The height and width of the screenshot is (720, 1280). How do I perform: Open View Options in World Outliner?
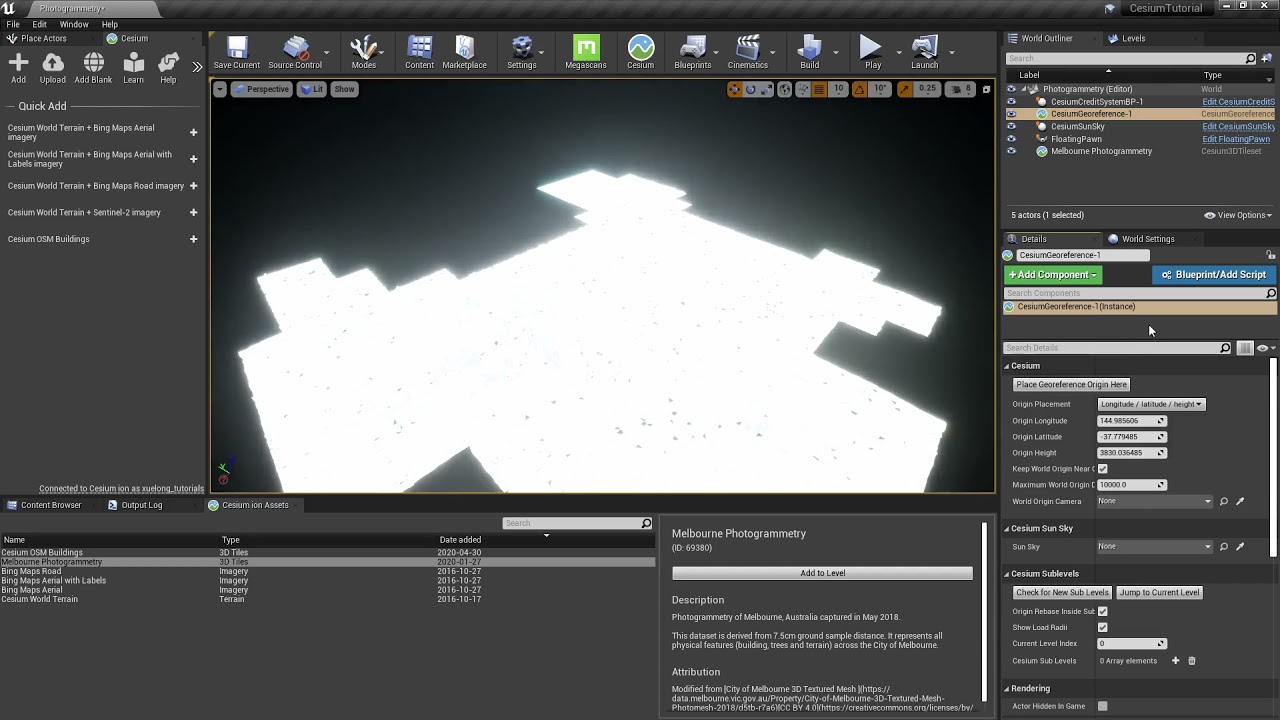coord(1238,215)
